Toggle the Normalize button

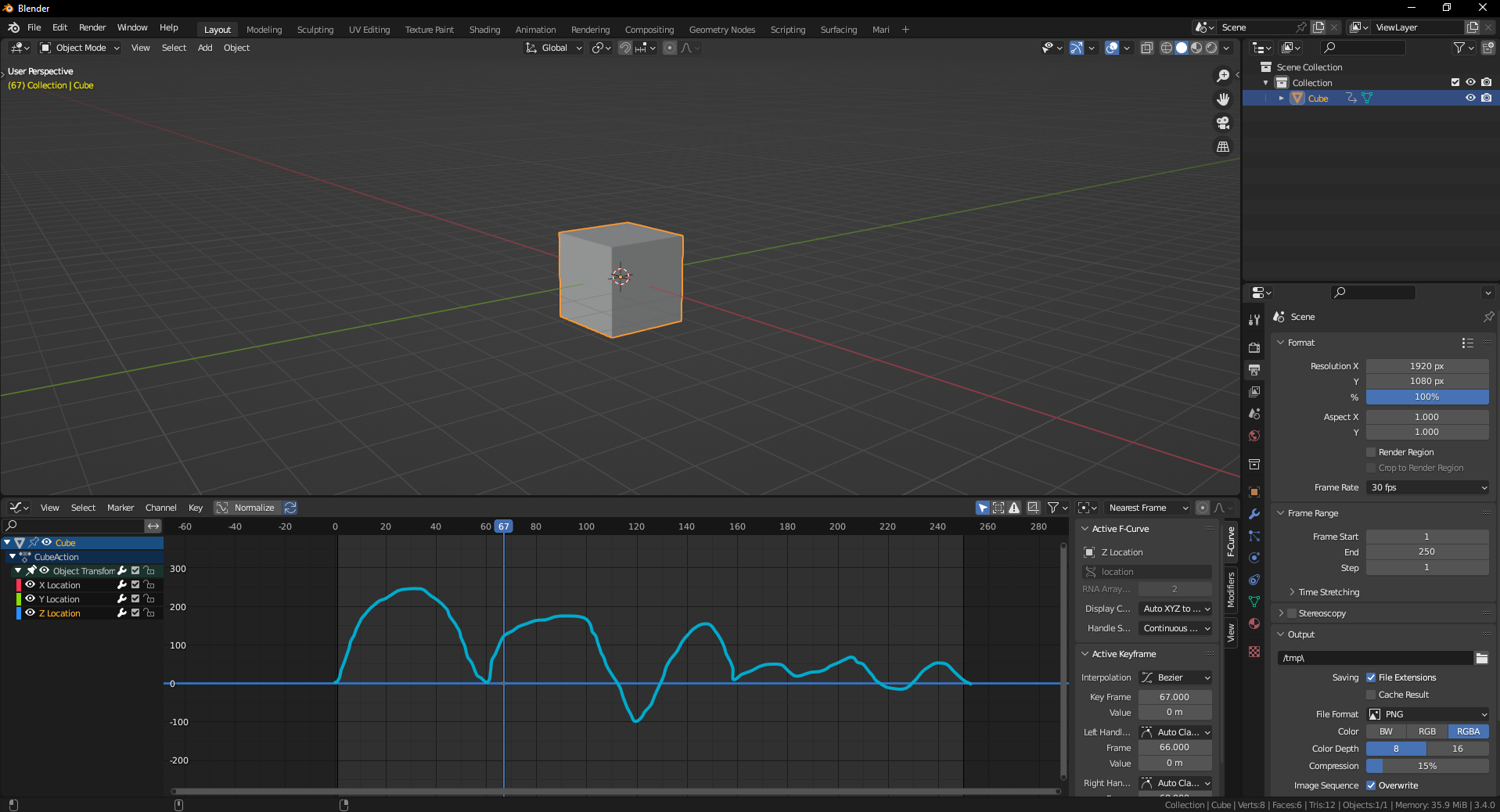[246, 508]
